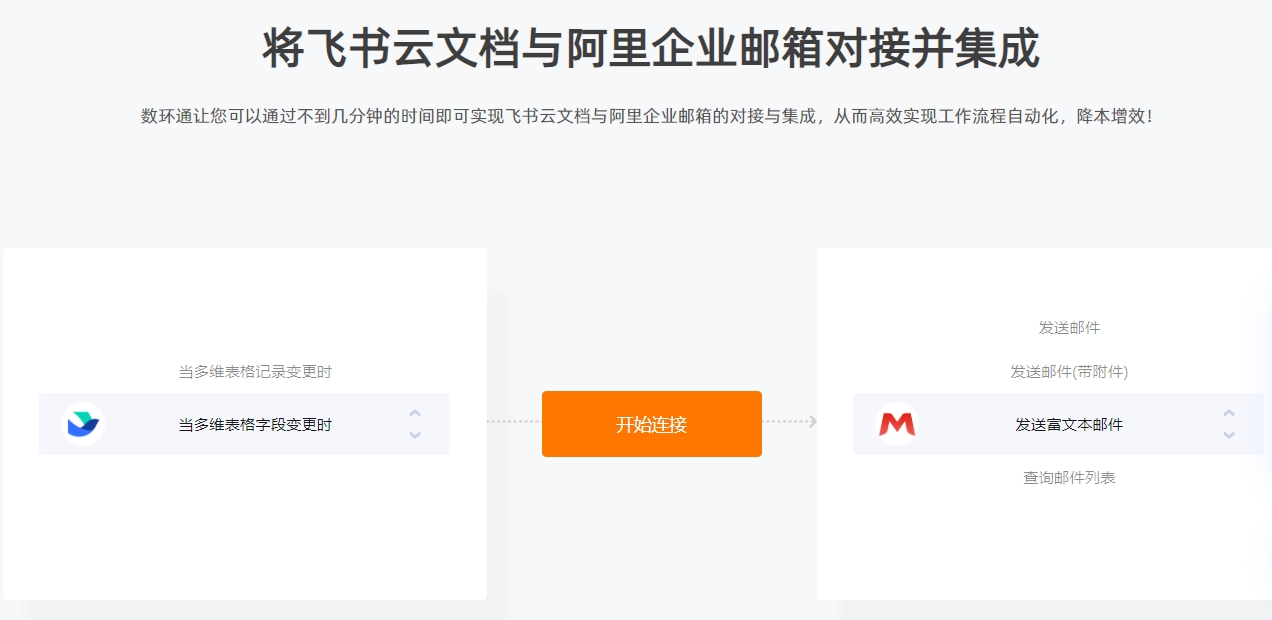Click dotted connector line left of 开始连接
Screen dimensions: 1272x620
tap(514, 421)
